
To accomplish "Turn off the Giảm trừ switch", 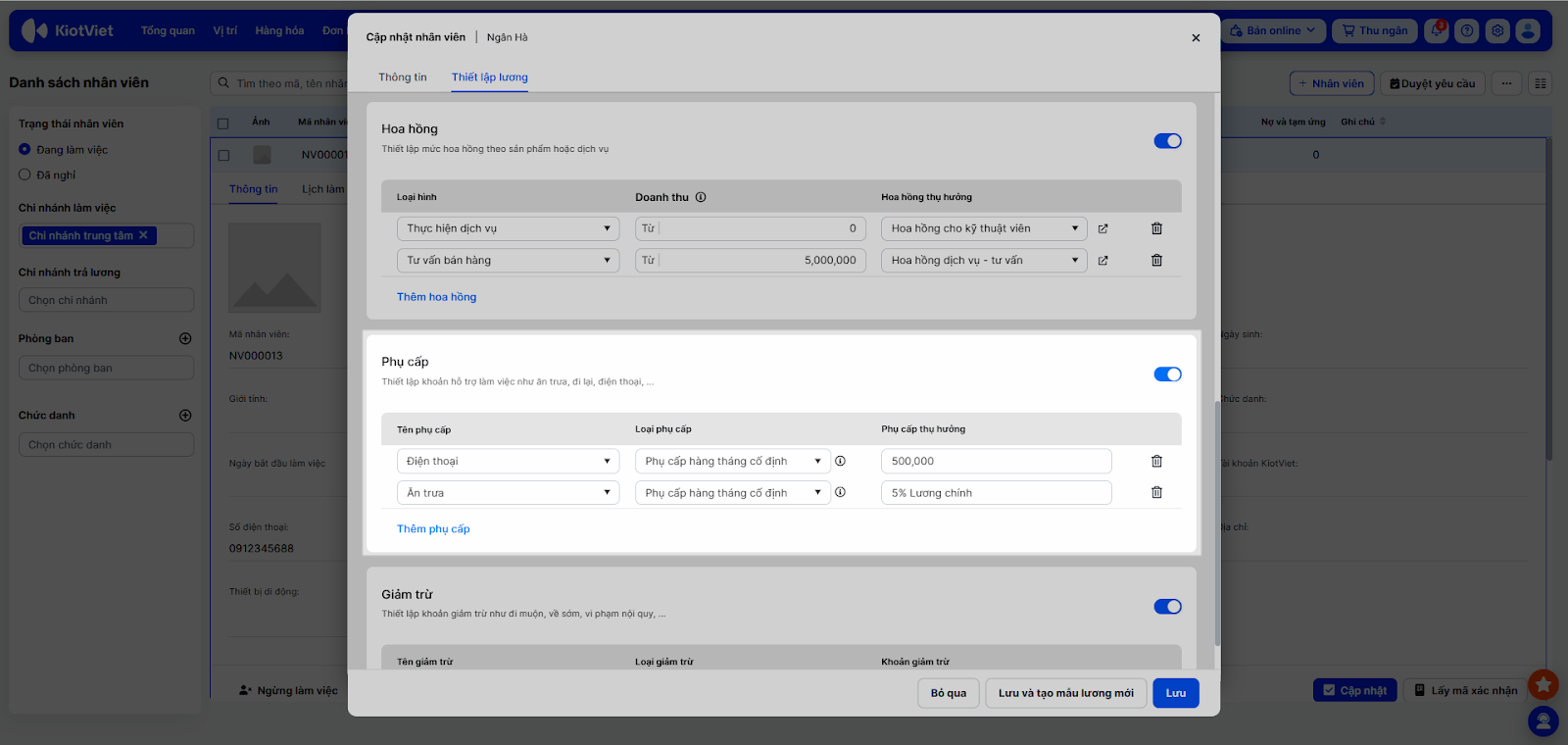I will coord(1167,607).
